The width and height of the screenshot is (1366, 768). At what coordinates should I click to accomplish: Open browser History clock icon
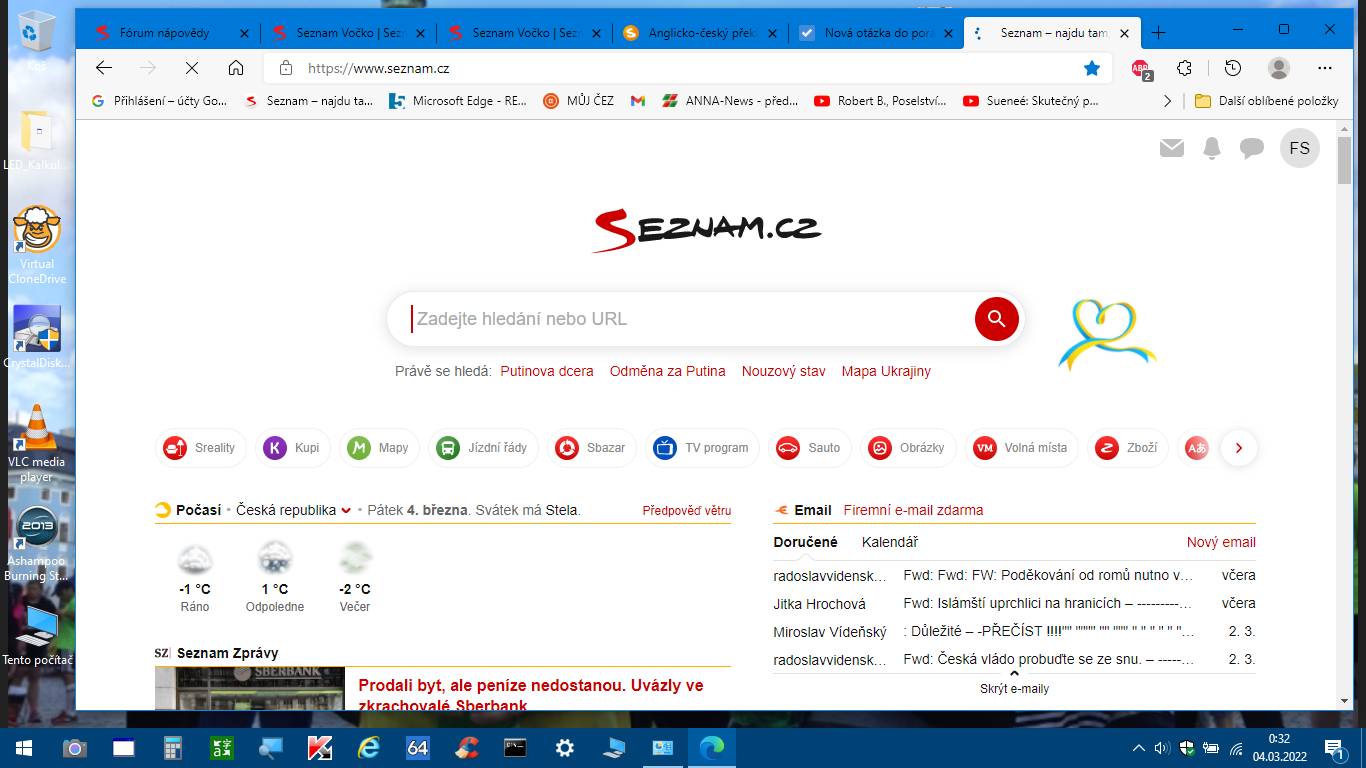tap(1233, 68)
